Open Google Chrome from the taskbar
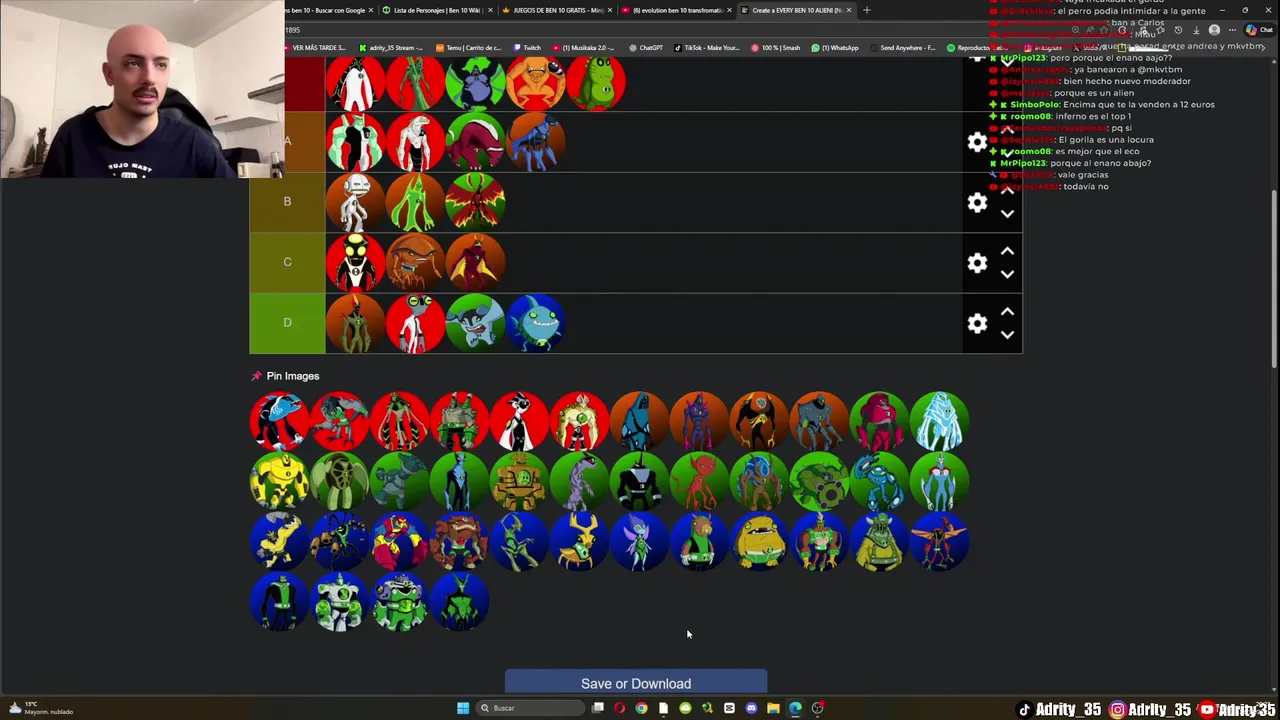Viewport: 1280px width, 720px height. [x=641, y=708]
